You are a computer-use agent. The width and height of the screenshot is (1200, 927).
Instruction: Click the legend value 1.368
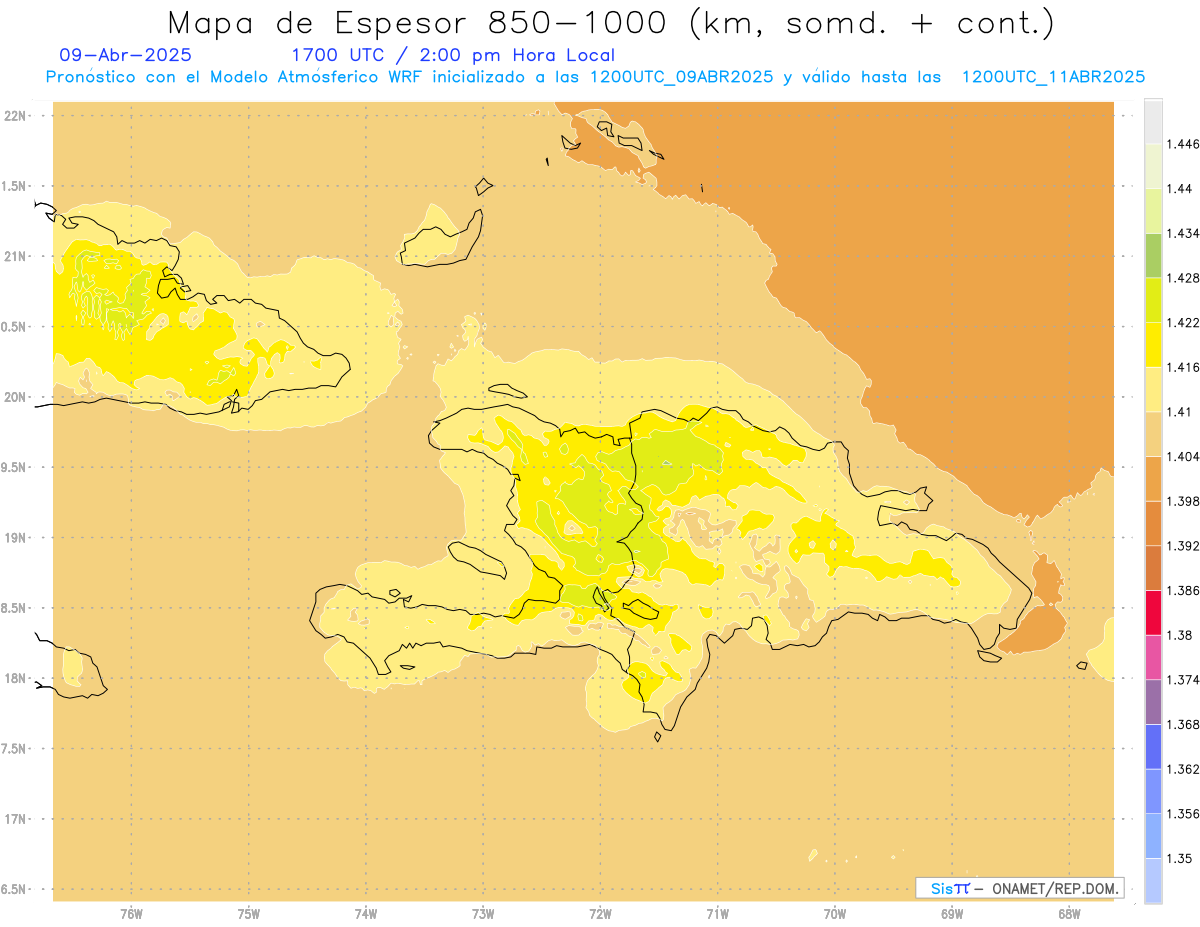click(1182, 724)
